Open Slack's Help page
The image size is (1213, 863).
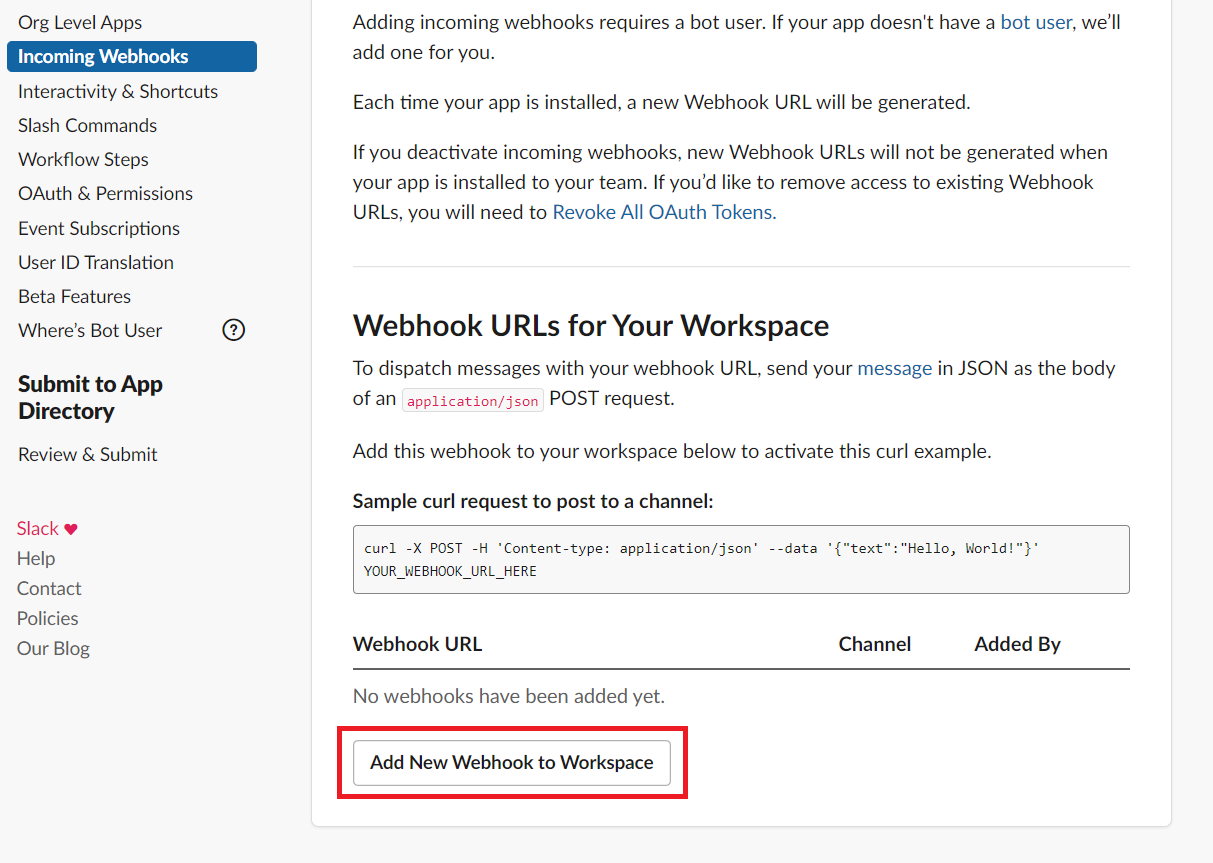36,557
